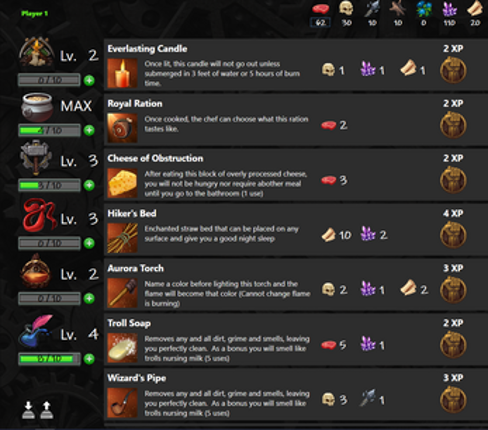Click the Cheese of Obstruction item thumbnail
Screen dimensions: 488x430
pos(122,184)
